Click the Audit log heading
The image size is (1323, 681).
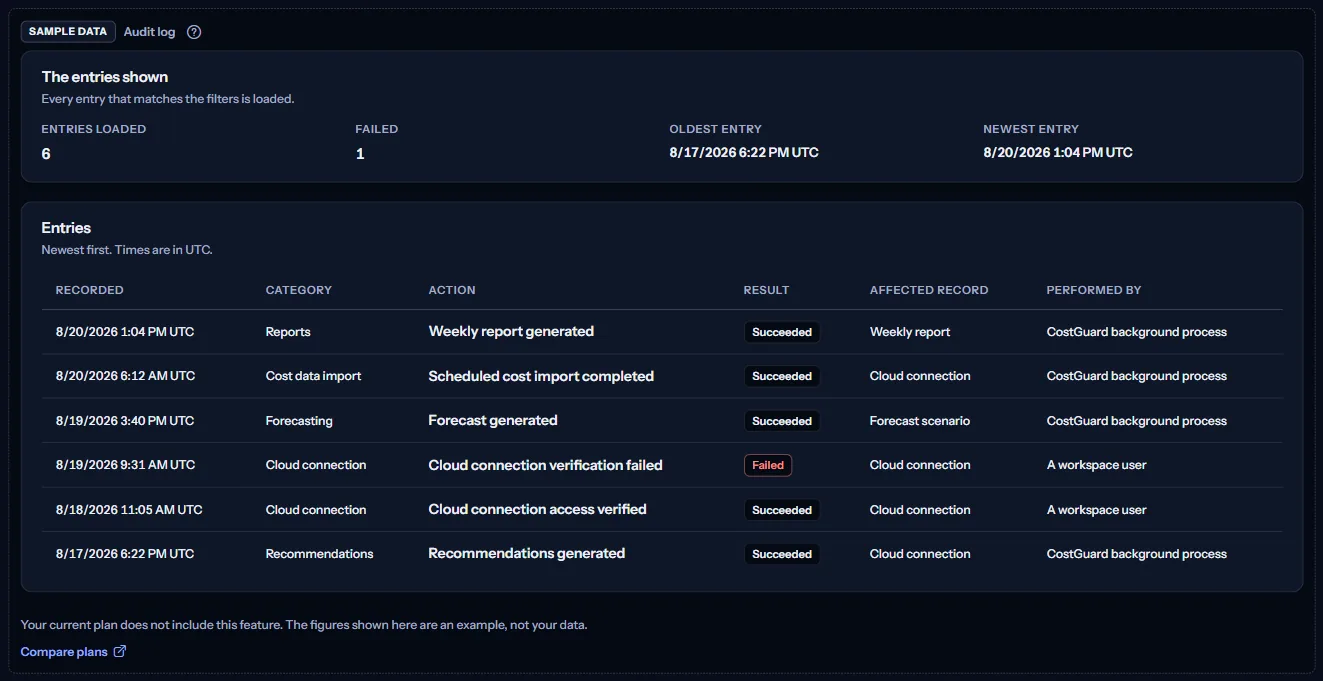pyautogui.click(x=149, y=32)
